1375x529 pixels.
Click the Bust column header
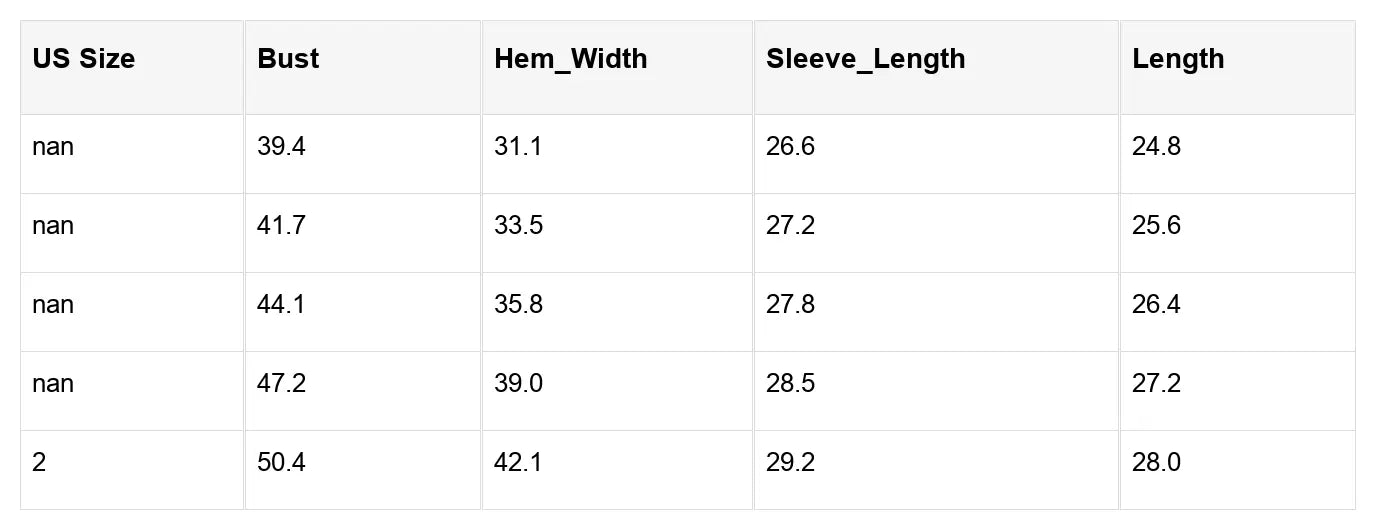point(288,59)
